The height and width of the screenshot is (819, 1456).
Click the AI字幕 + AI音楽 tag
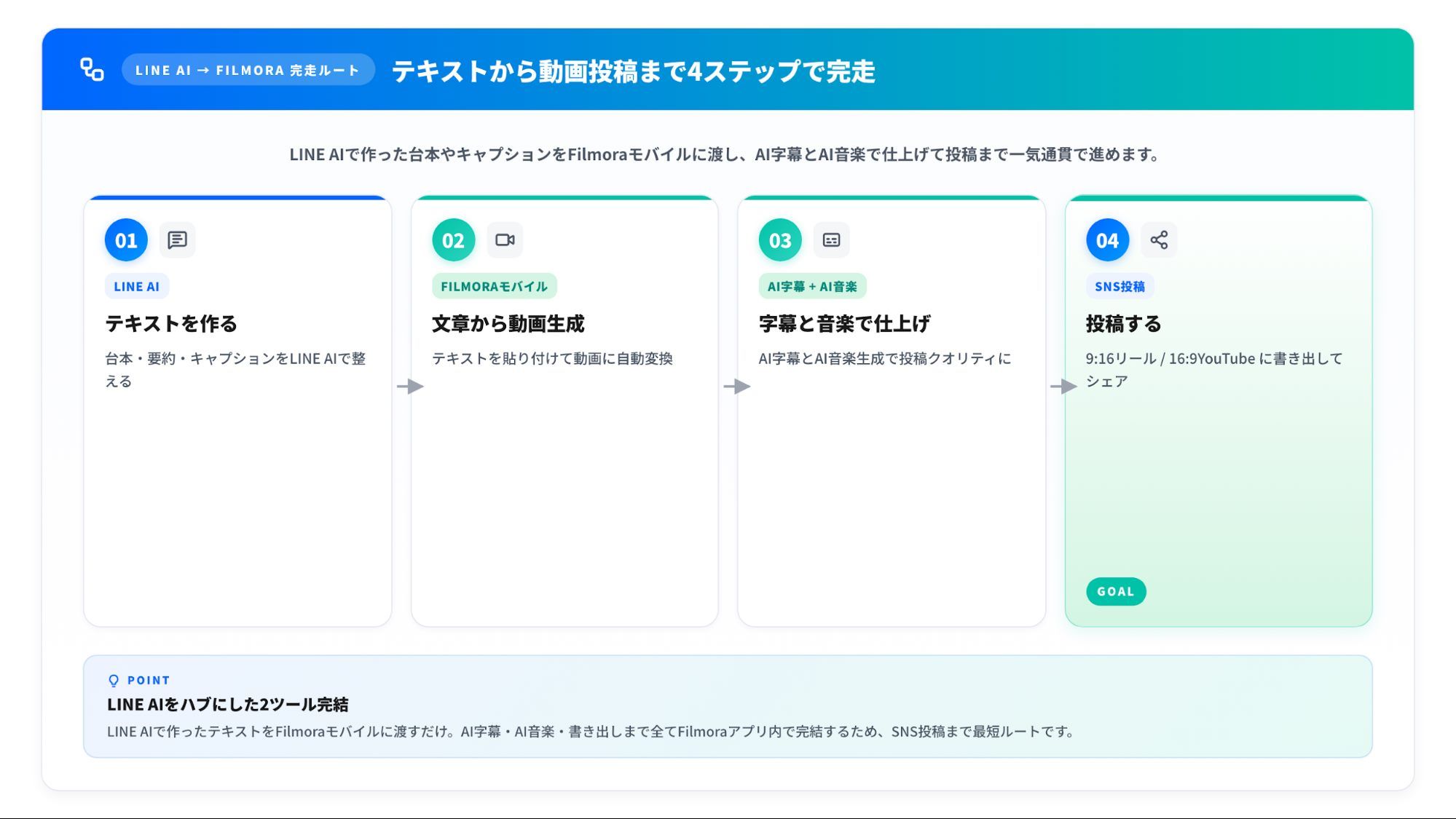pyautogui.click(x=812, y=286)
